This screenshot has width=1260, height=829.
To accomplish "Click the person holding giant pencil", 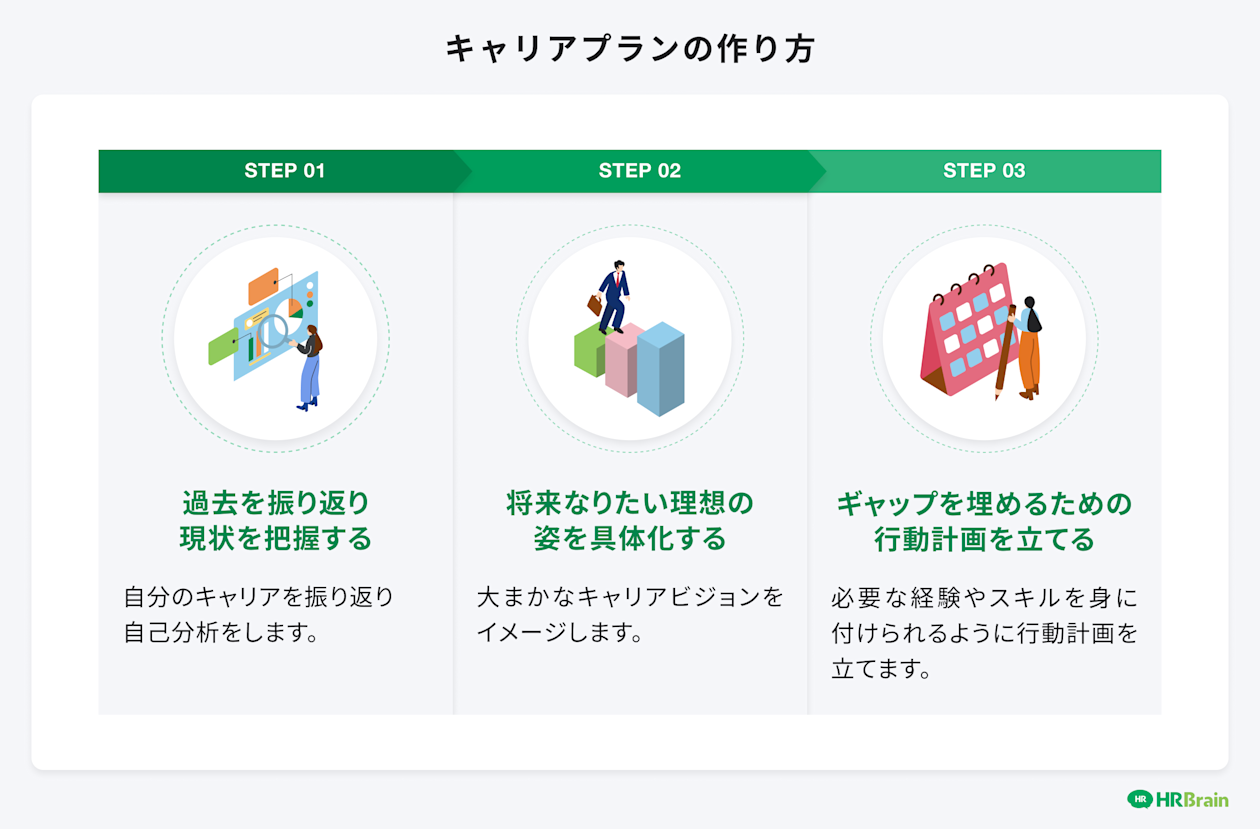I will click(1027, 347).
